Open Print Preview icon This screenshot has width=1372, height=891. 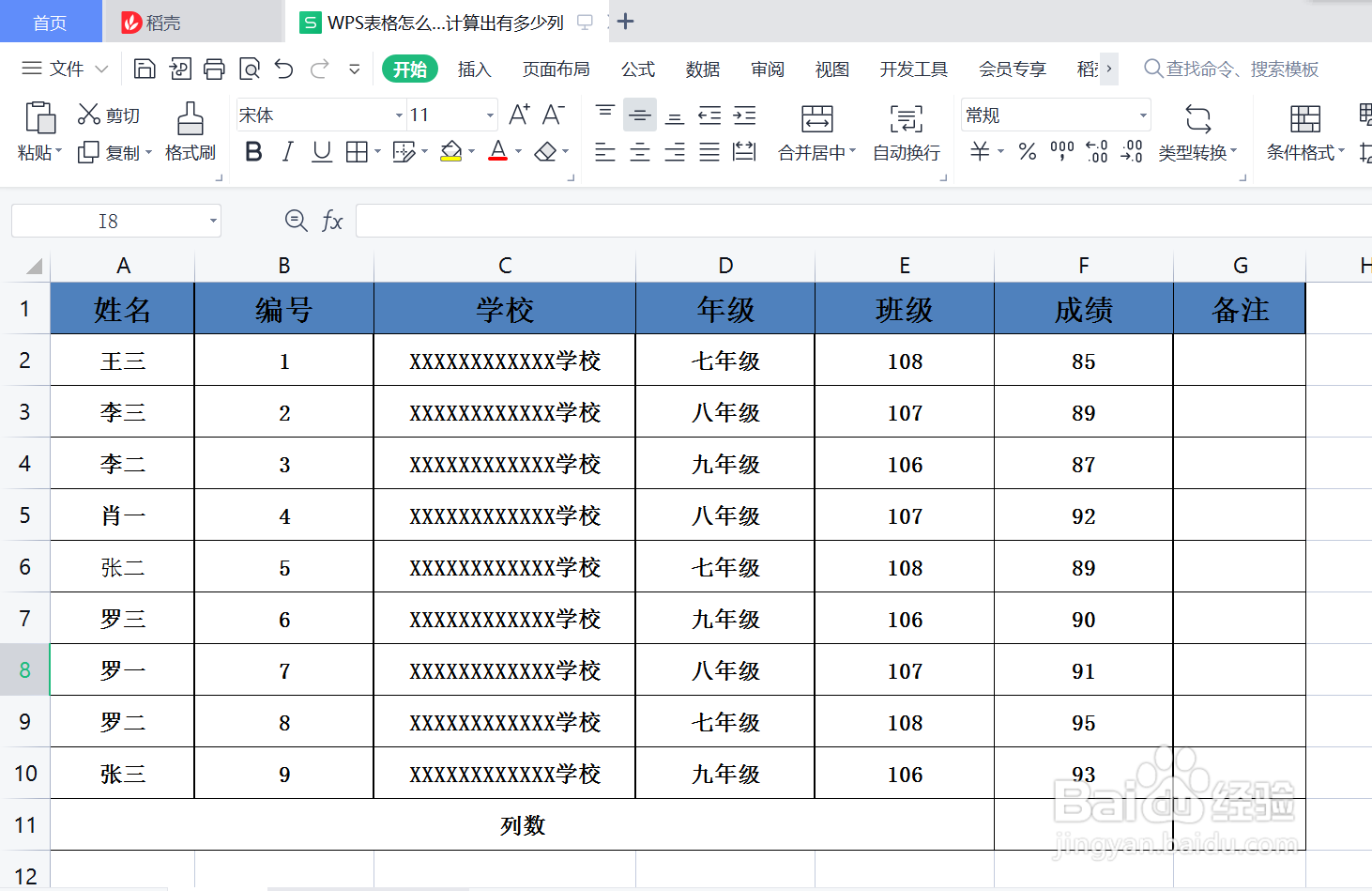click(x=250, y=69)
